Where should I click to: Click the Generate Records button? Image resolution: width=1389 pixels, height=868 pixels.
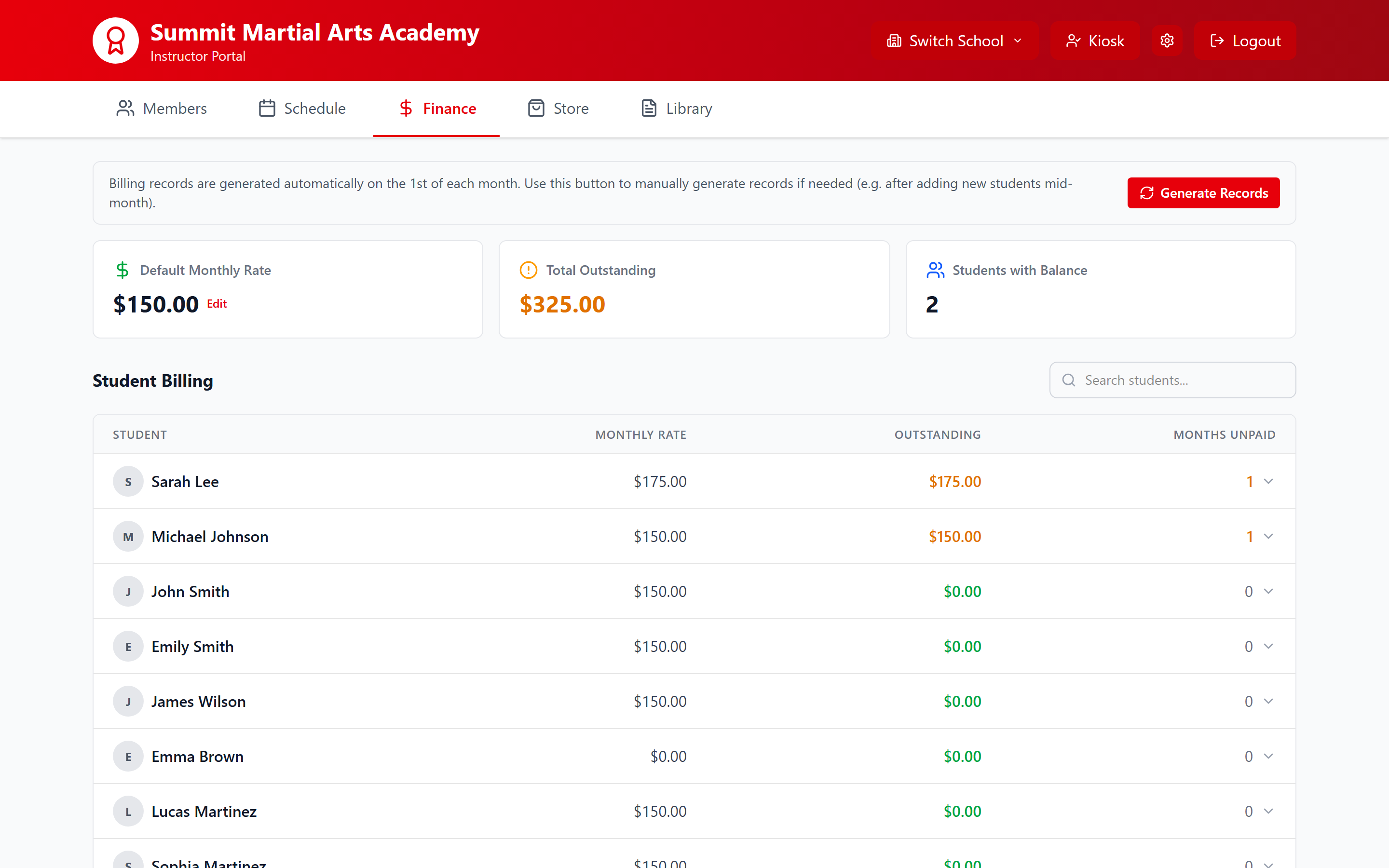pyautogui.click(x=1204, y=193)
